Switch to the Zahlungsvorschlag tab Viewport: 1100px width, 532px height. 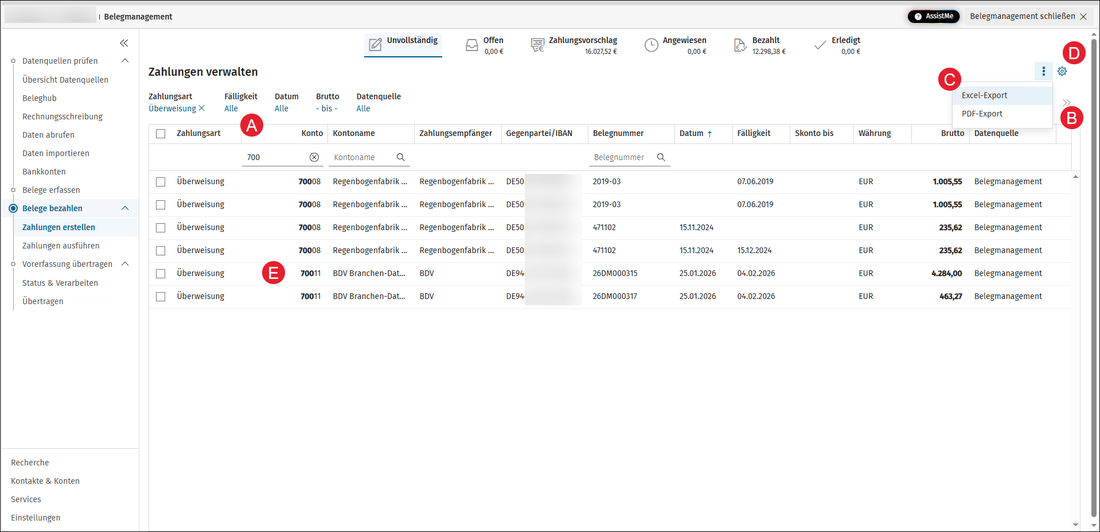(x=574, y=45)
